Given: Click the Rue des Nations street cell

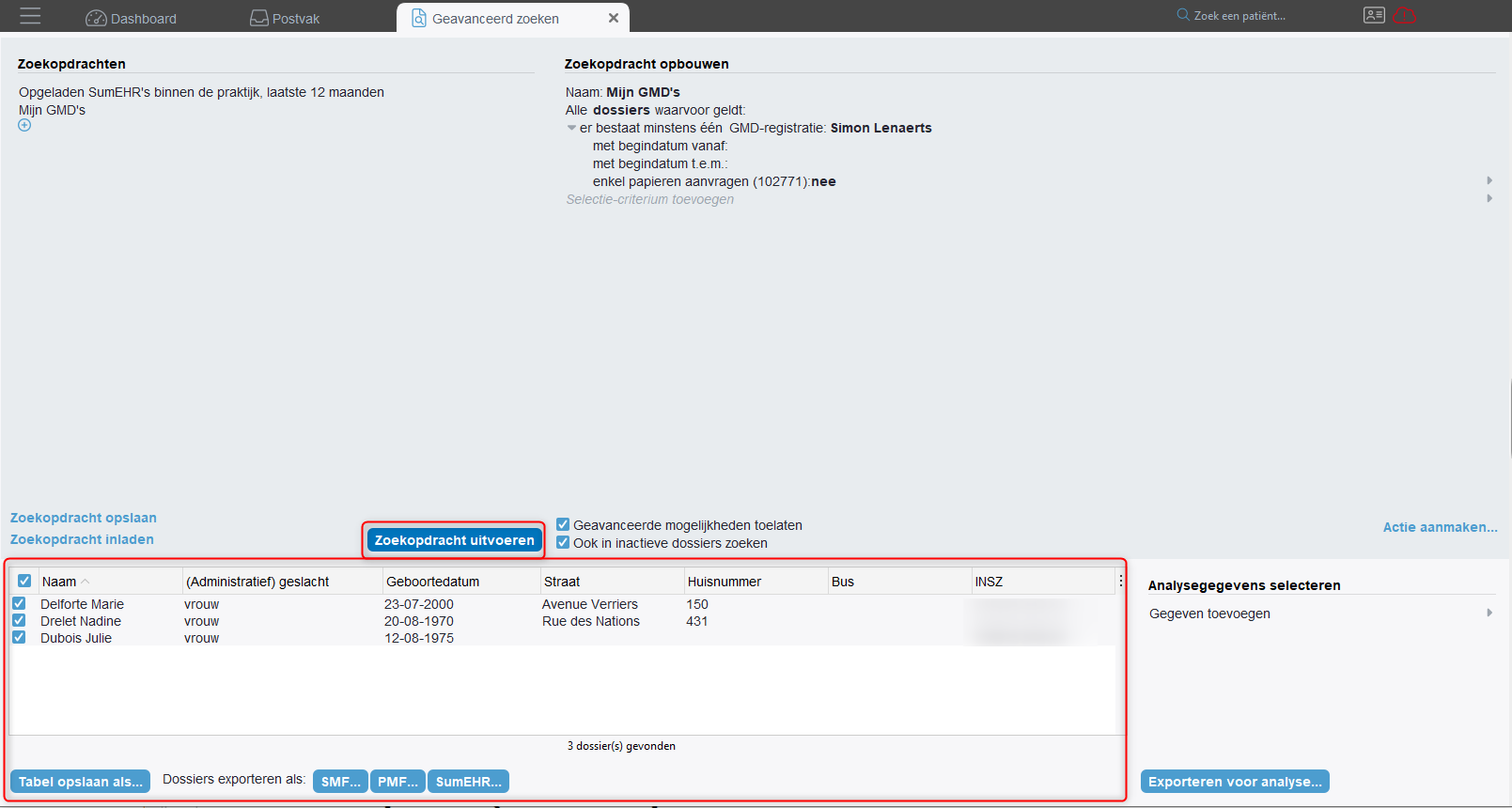Looking at the screenshot, I should click(x=591, y=621).
